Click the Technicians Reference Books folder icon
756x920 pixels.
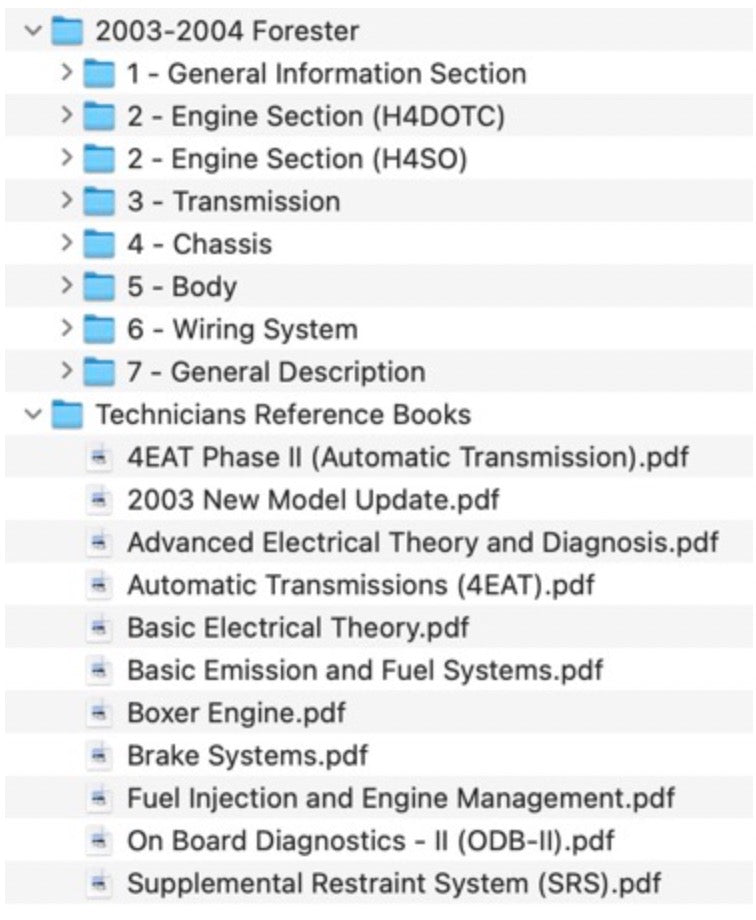67,414
